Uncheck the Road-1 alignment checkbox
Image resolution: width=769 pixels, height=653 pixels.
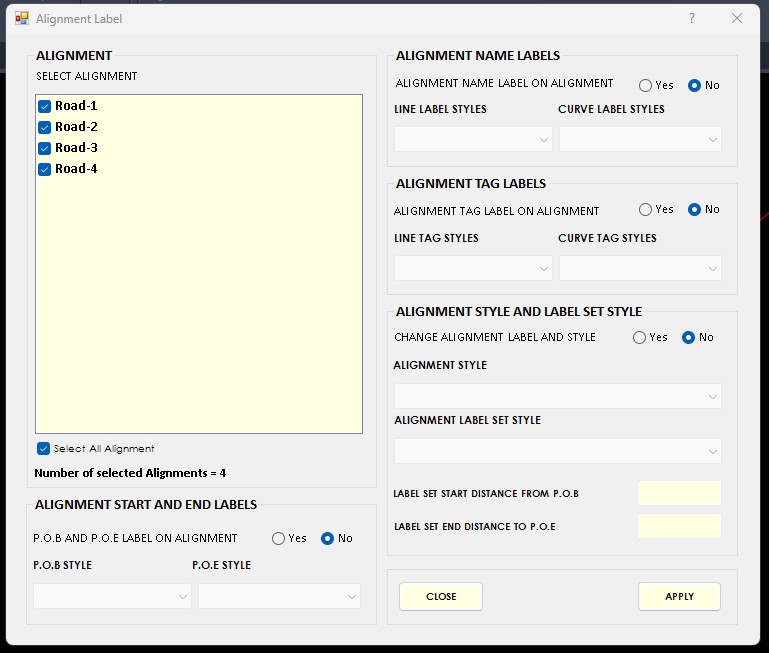click(44, 106)
